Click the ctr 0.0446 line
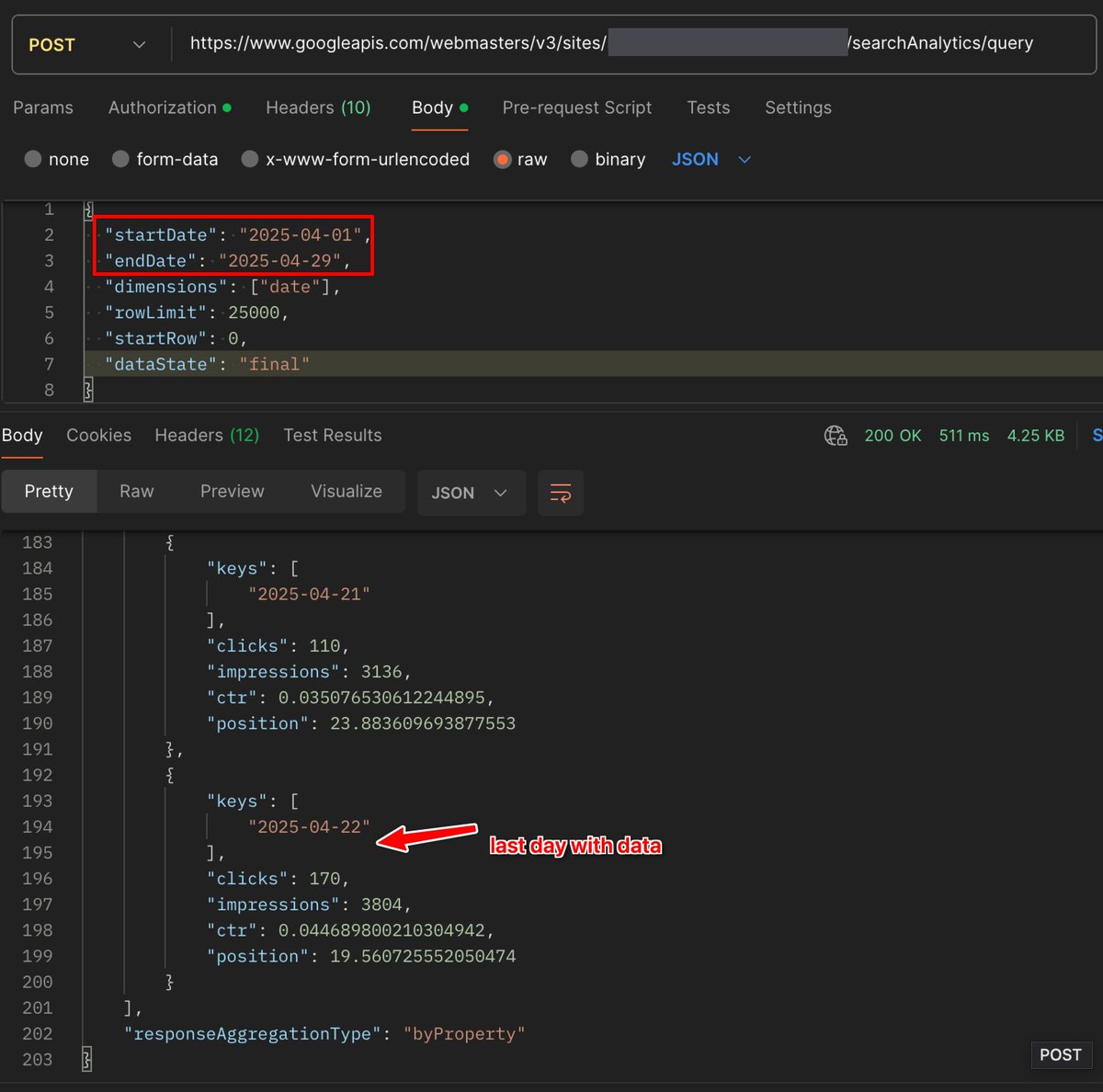The width and height of the screenshot is (1103, 1092). click(x=351, y=930)
